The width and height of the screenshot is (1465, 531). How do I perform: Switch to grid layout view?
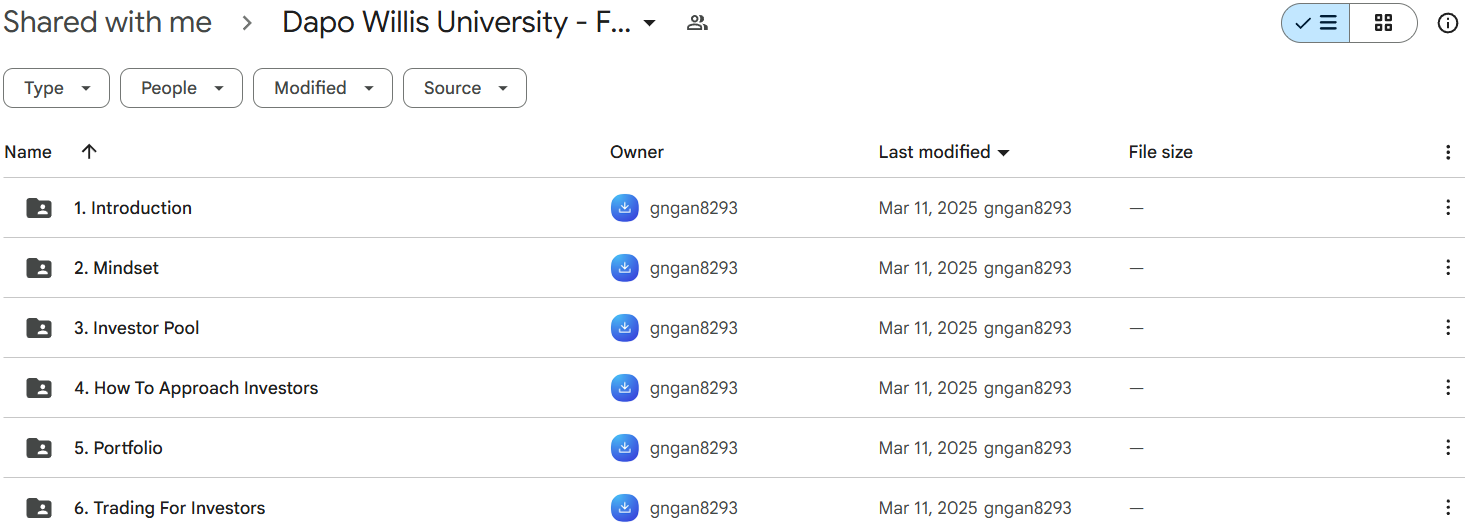coord(1383,23)
